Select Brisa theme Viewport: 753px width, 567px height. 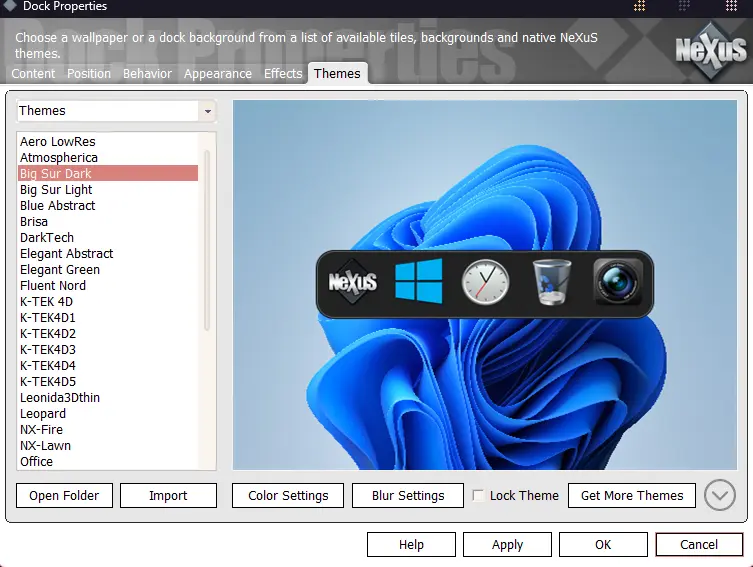click(108, 221)
